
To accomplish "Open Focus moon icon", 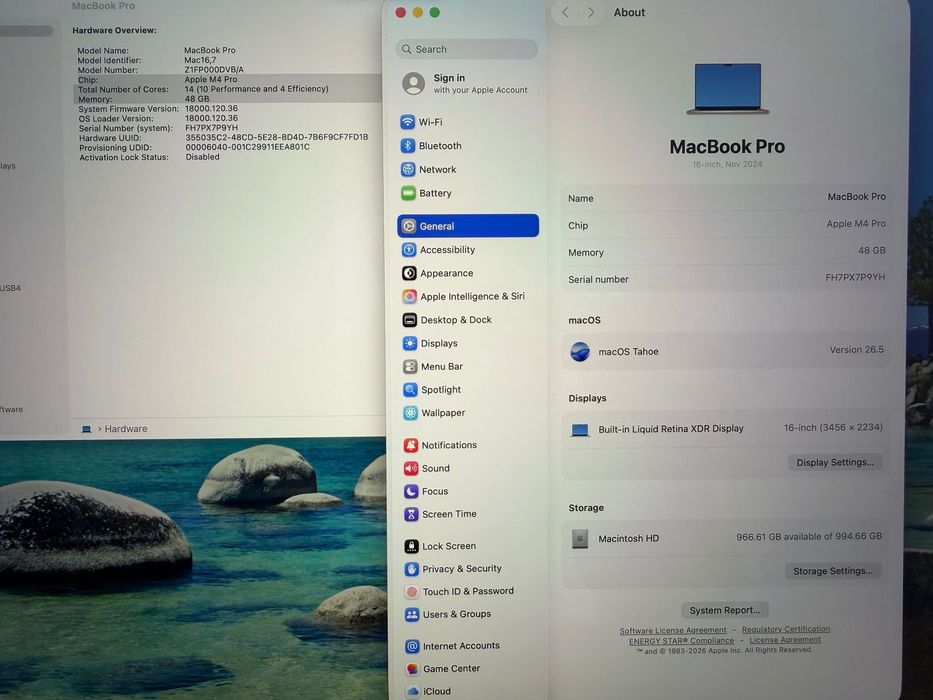I will [411, 491].
